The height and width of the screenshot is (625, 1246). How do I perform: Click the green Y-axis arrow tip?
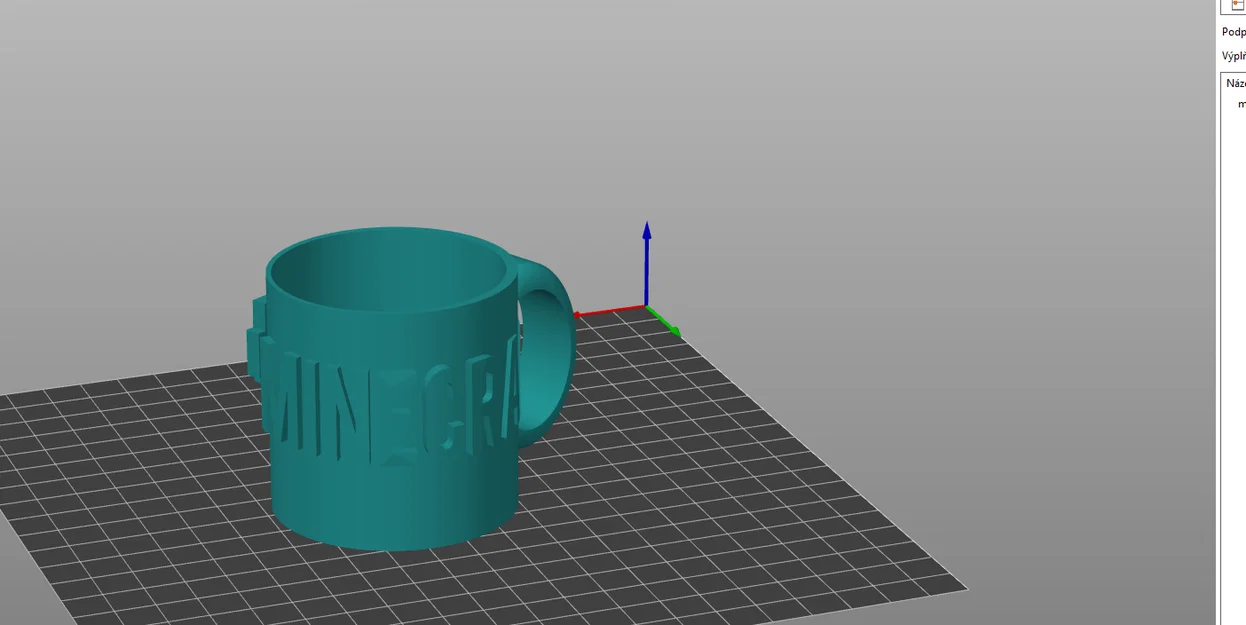(x=675, y=331)
